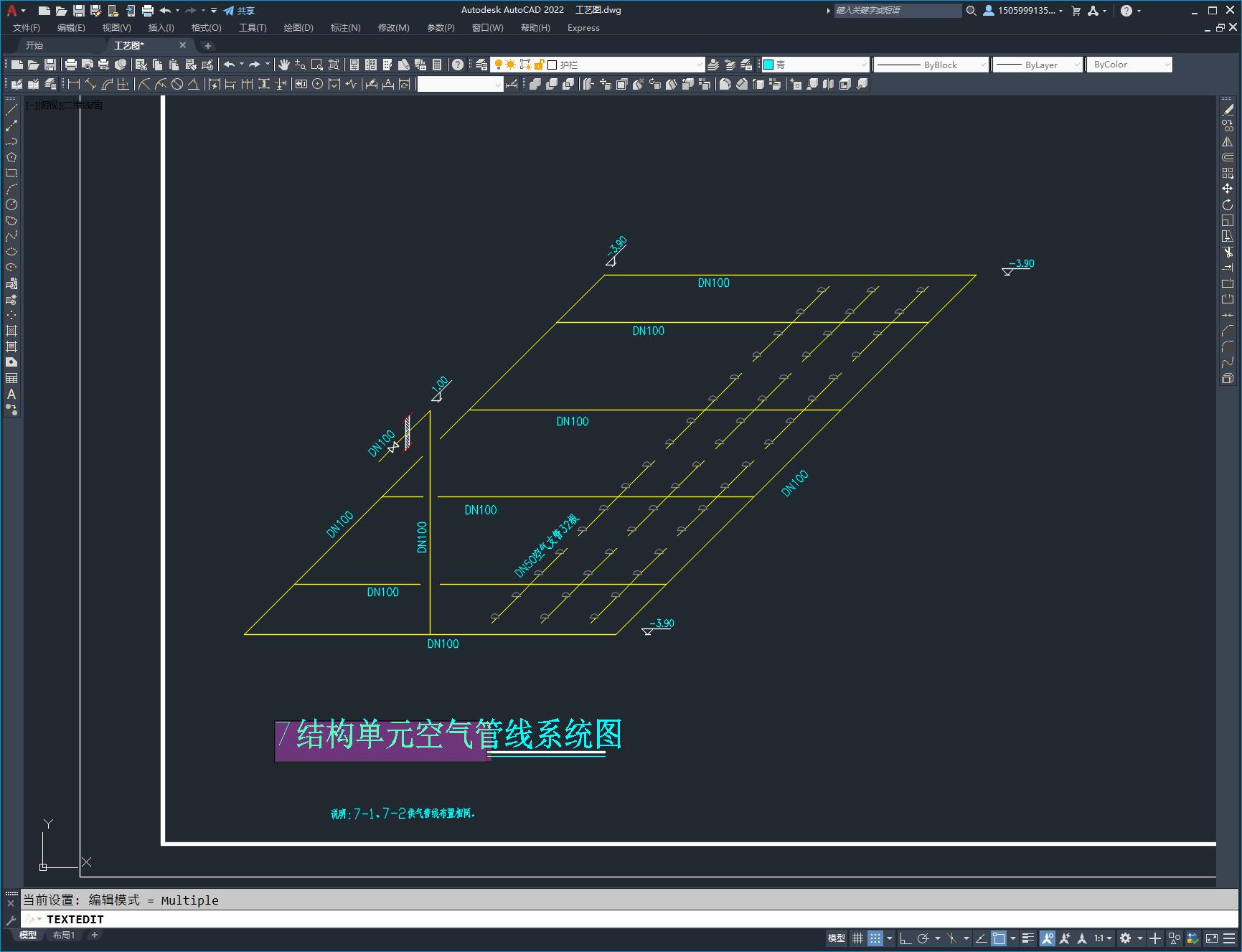Select the Rotate tool in modify toolbar
1242x952 pixels.
coord(1228,204)
